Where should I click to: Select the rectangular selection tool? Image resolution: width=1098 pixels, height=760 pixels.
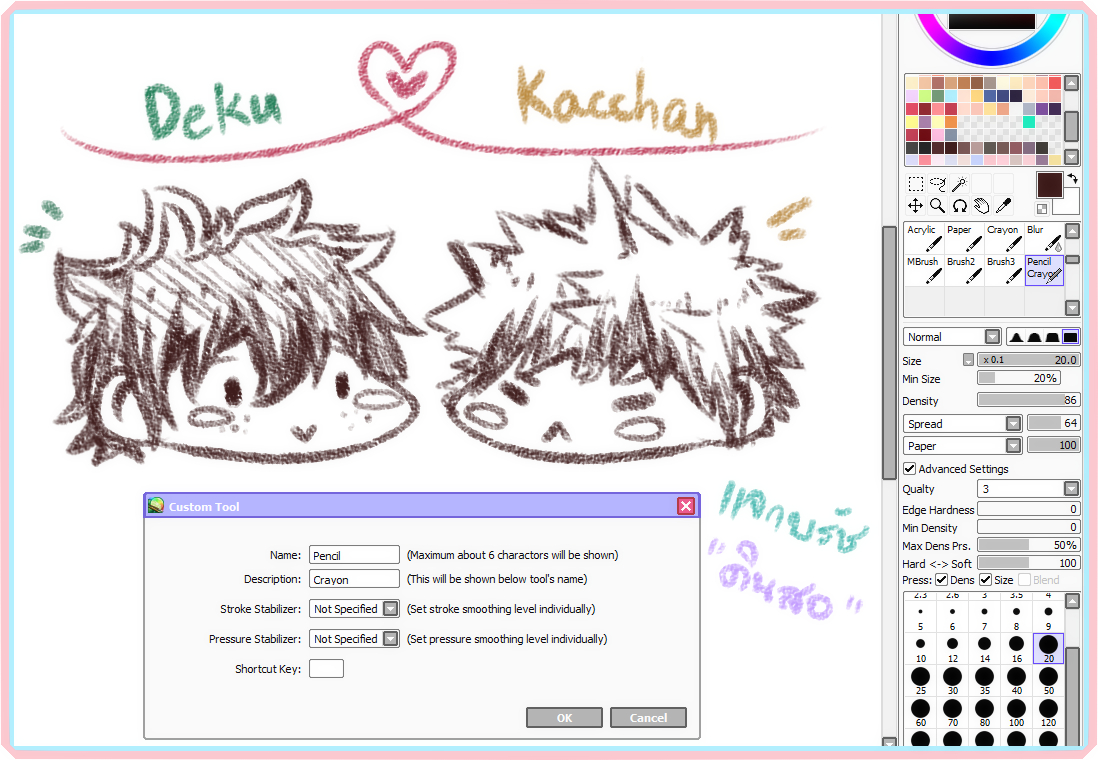pos(915,184)
